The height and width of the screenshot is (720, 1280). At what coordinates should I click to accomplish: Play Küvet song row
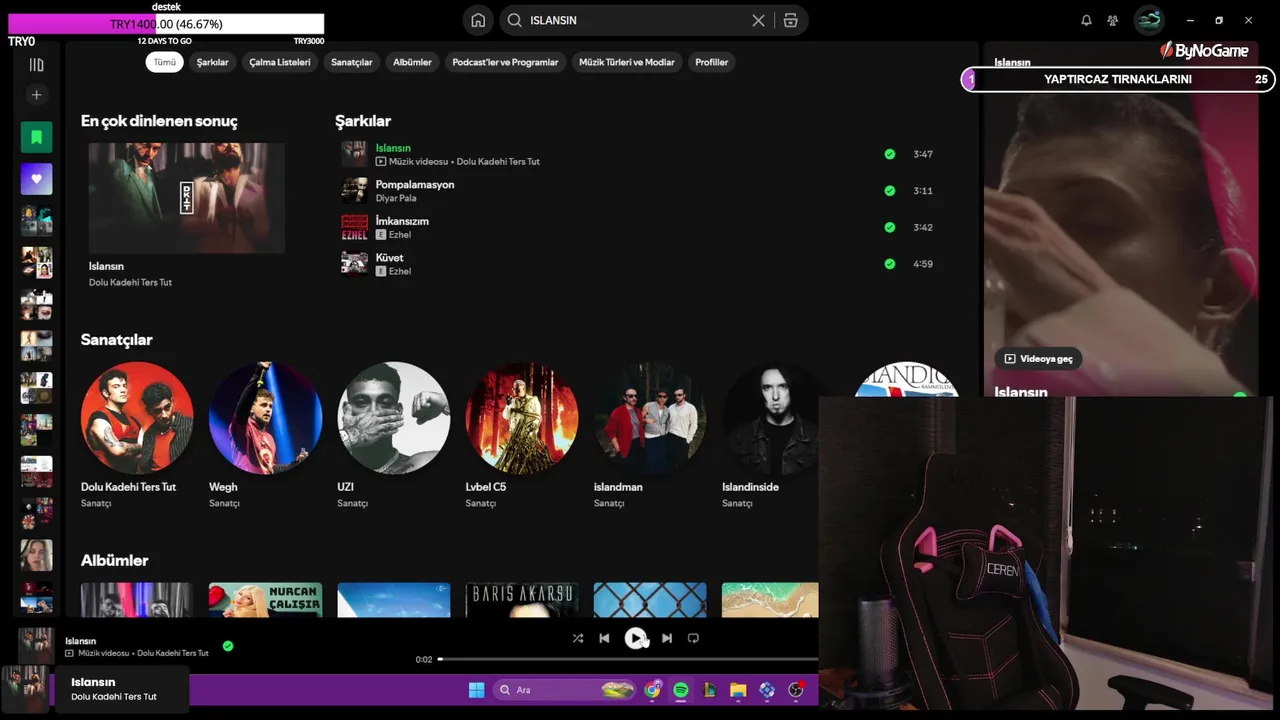[640, 264]
